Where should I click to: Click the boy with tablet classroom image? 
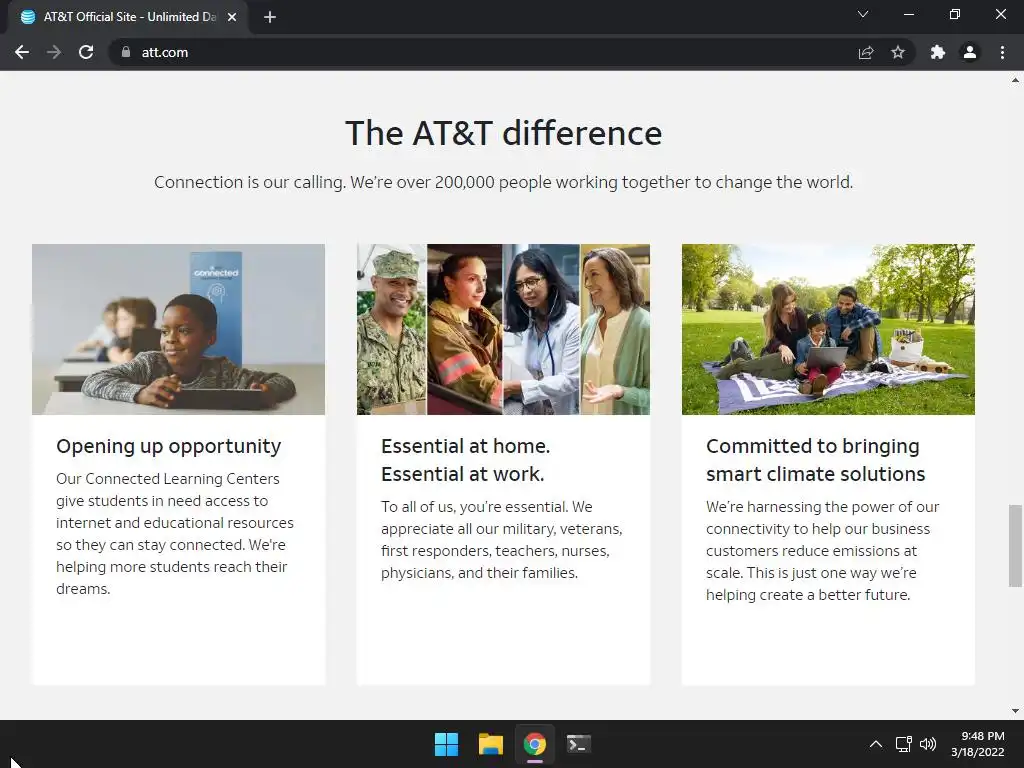(178, 329)
